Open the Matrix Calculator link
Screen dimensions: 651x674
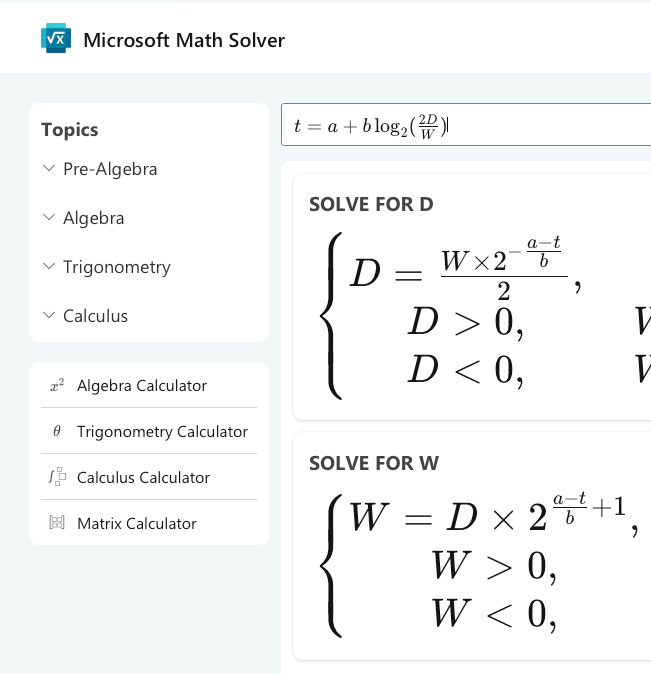[149, 523]
